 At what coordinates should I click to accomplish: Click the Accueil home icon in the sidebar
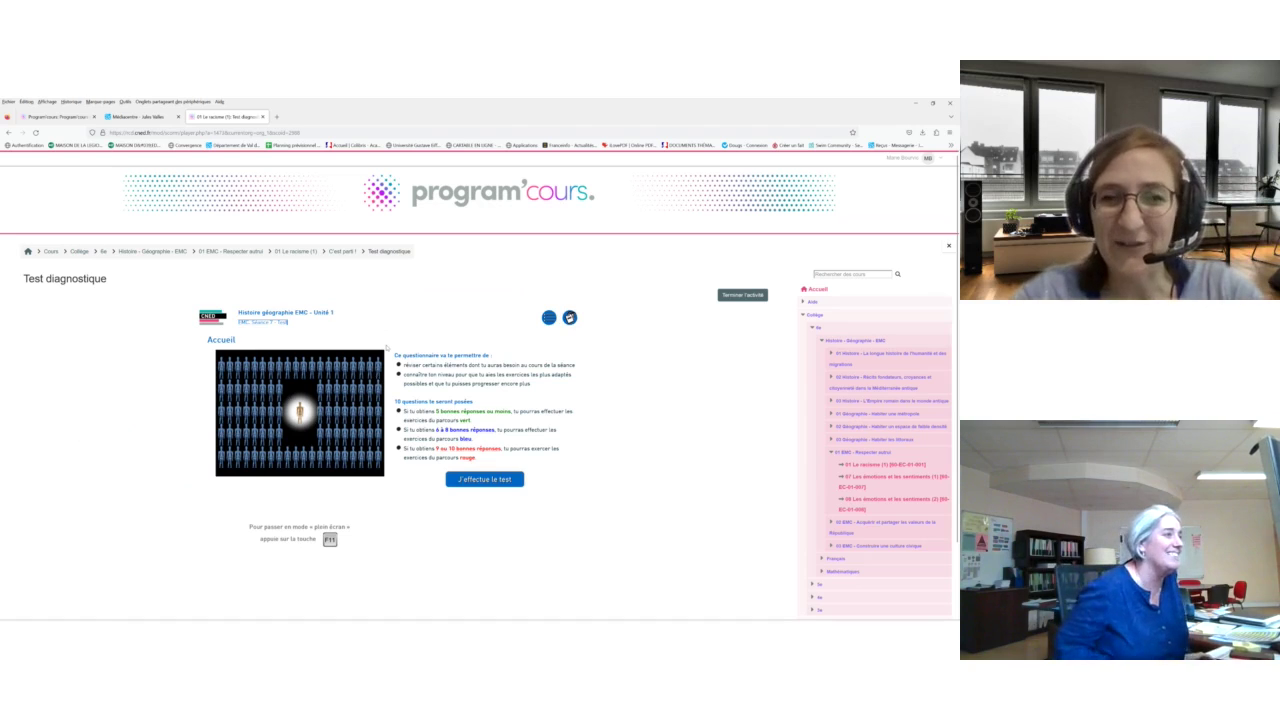pyautogui.click(x=804, y=289)
